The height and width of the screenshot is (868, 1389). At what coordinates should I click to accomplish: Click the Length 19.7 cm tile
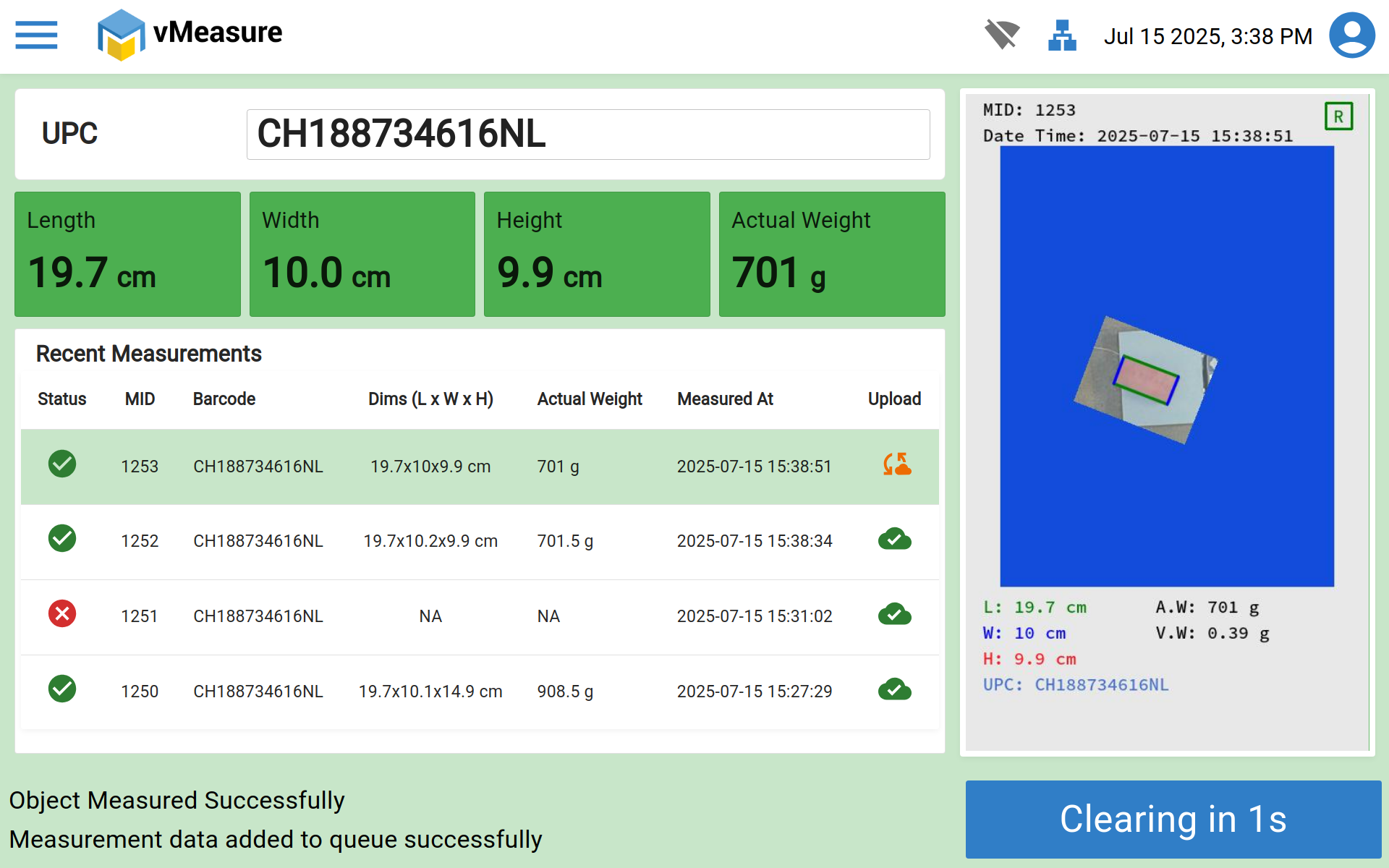(127, 254)
